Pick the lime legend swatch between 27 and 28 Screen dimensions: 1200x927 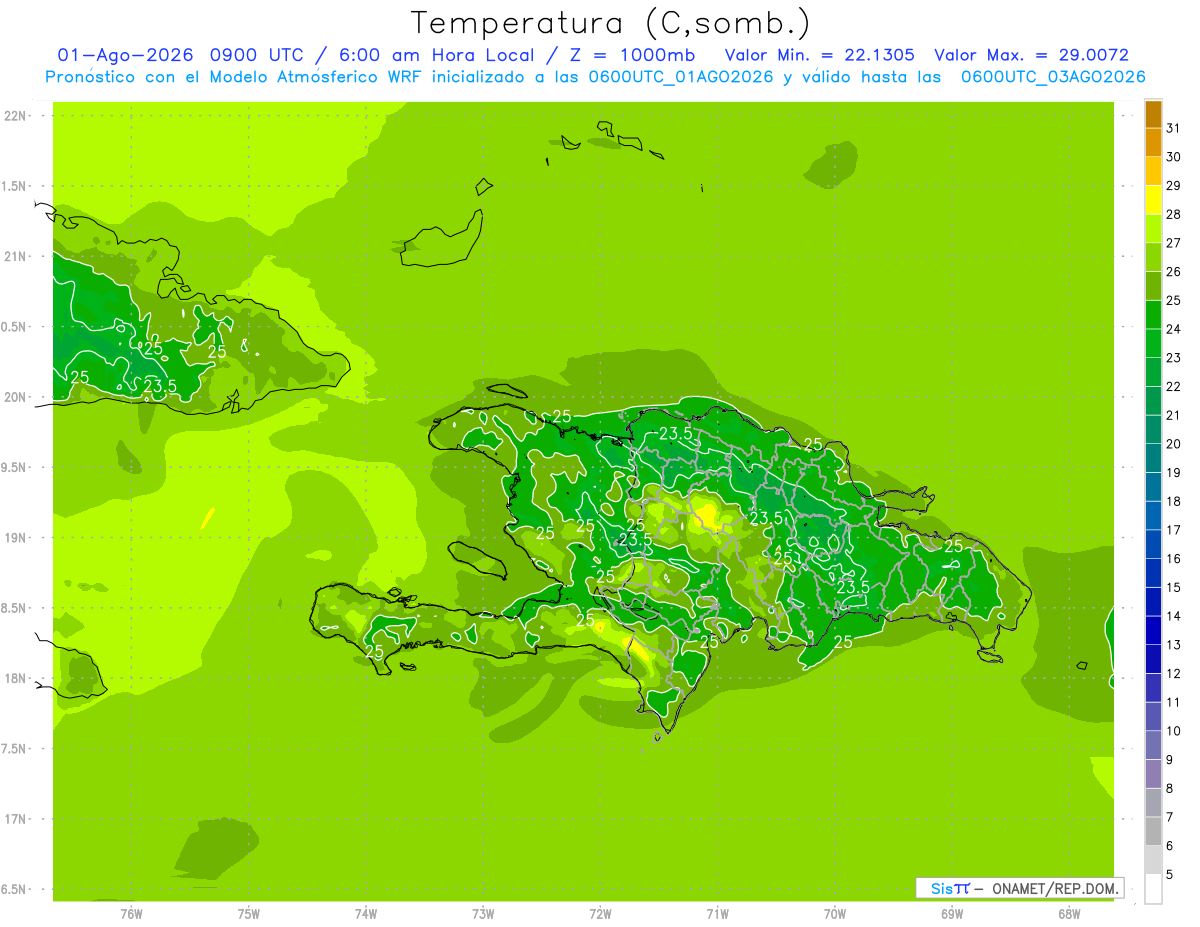[x=1153, y=228]
